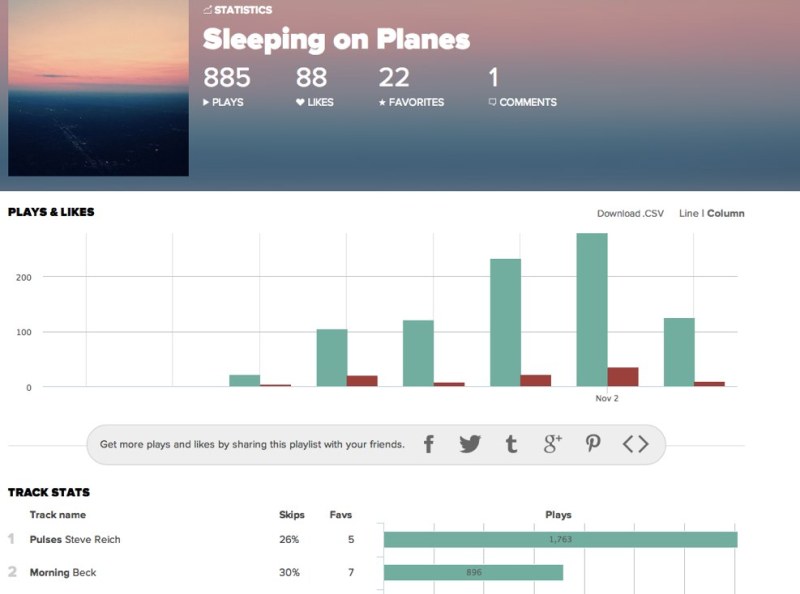Image resolution: width=800 pixels, height=594 pixels.
Task: Open the embed code sharing option
Action: pyautogui.click(x=634, y=442)
